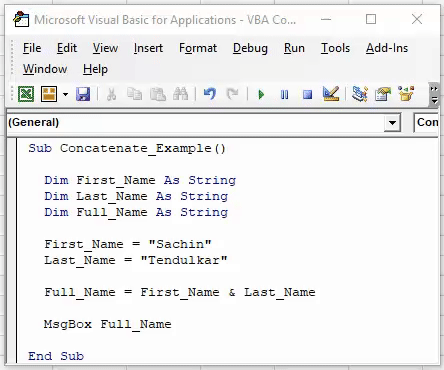Click the Find binoculars icon
This screenshot has height=370, width=444.
[181, 94]
